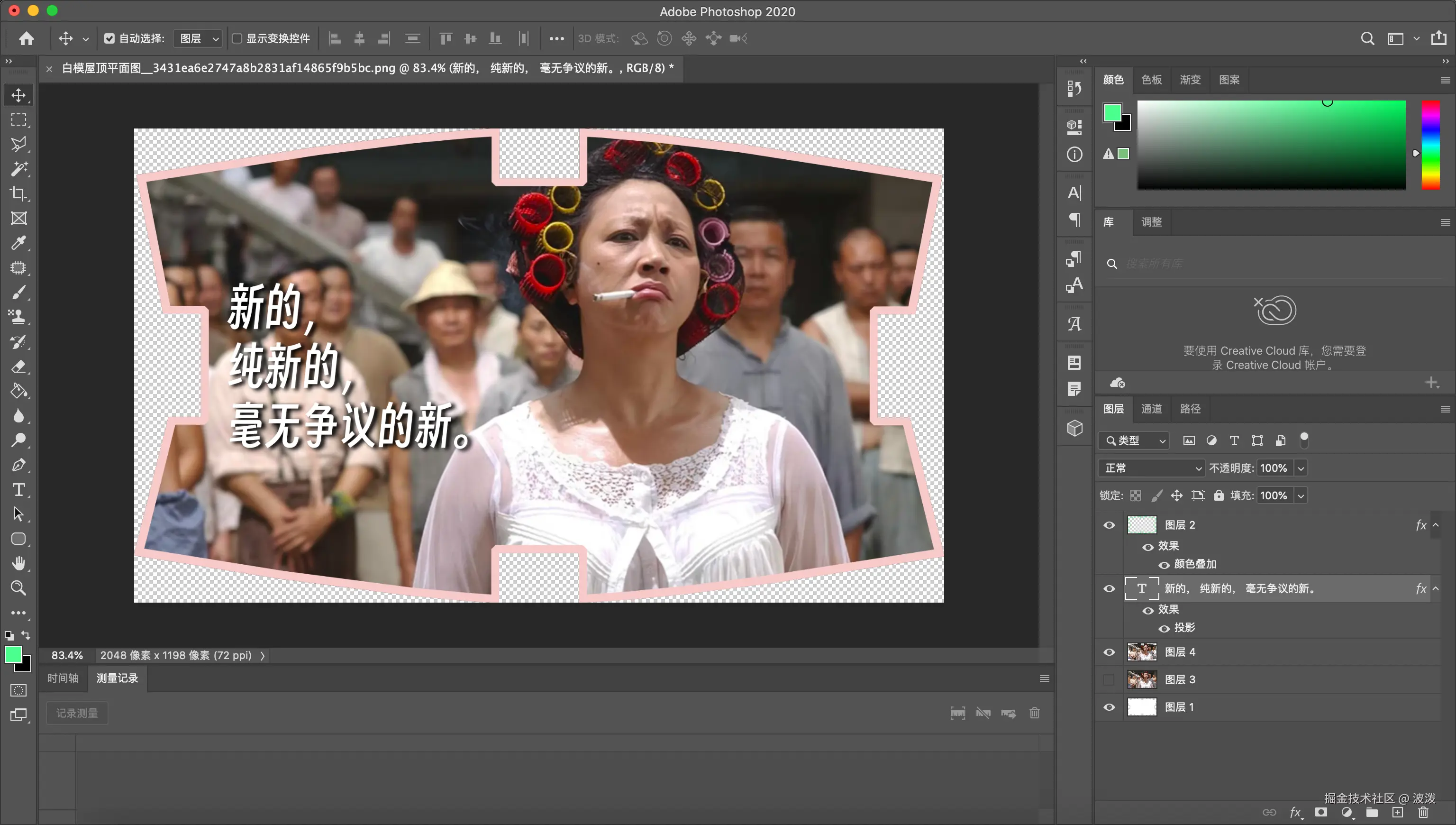Select the Hand tool
1456x825 pixels.
18,563
